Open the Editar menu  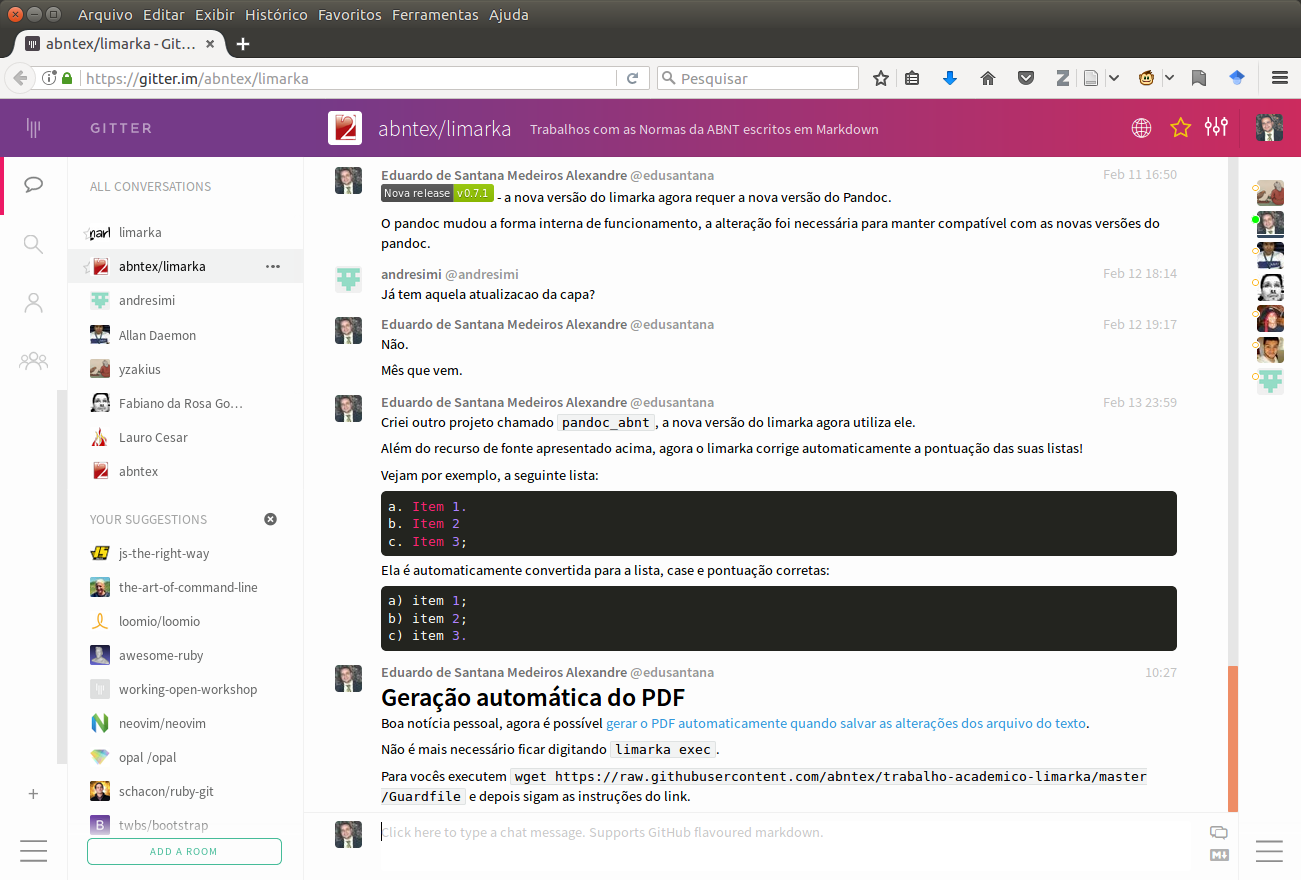[x=164, y=15]
